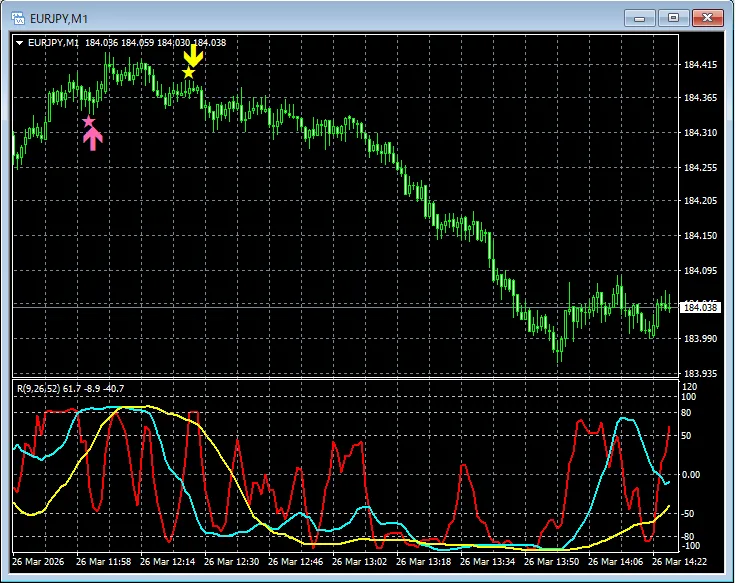Viewport: 736px width, 583px height.
Task: Click the 184.255 price scale label
Action: pyautogui.click(x=700, y=168)
